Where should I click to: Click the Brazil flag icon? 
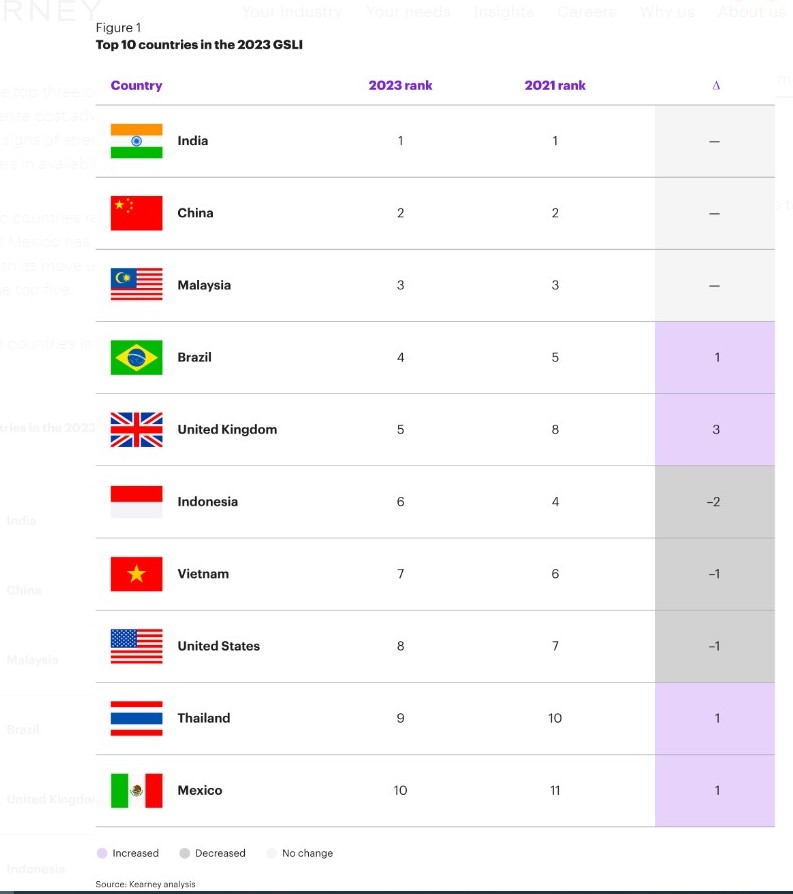[136, 357]
